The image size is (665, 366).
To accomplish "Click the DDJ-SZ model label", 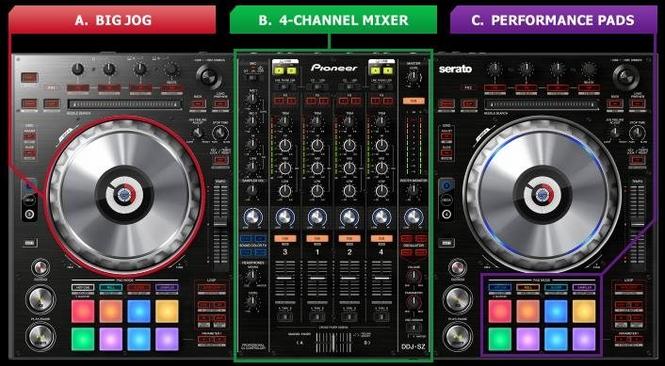I will (x=413, y=347).
